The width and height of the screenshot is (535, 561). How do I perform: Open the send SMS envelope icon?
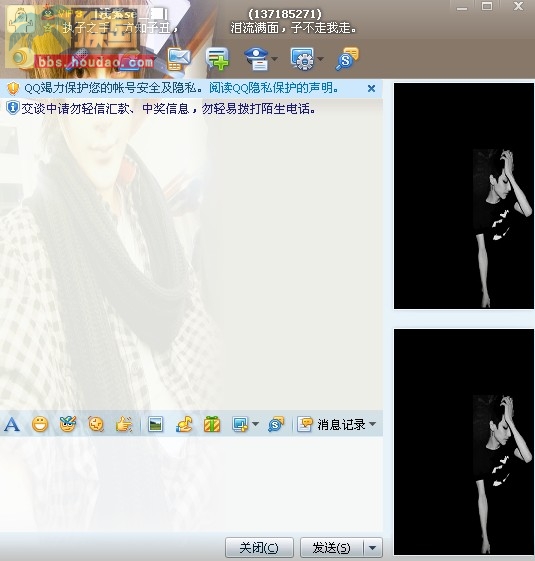pos(178,59)
